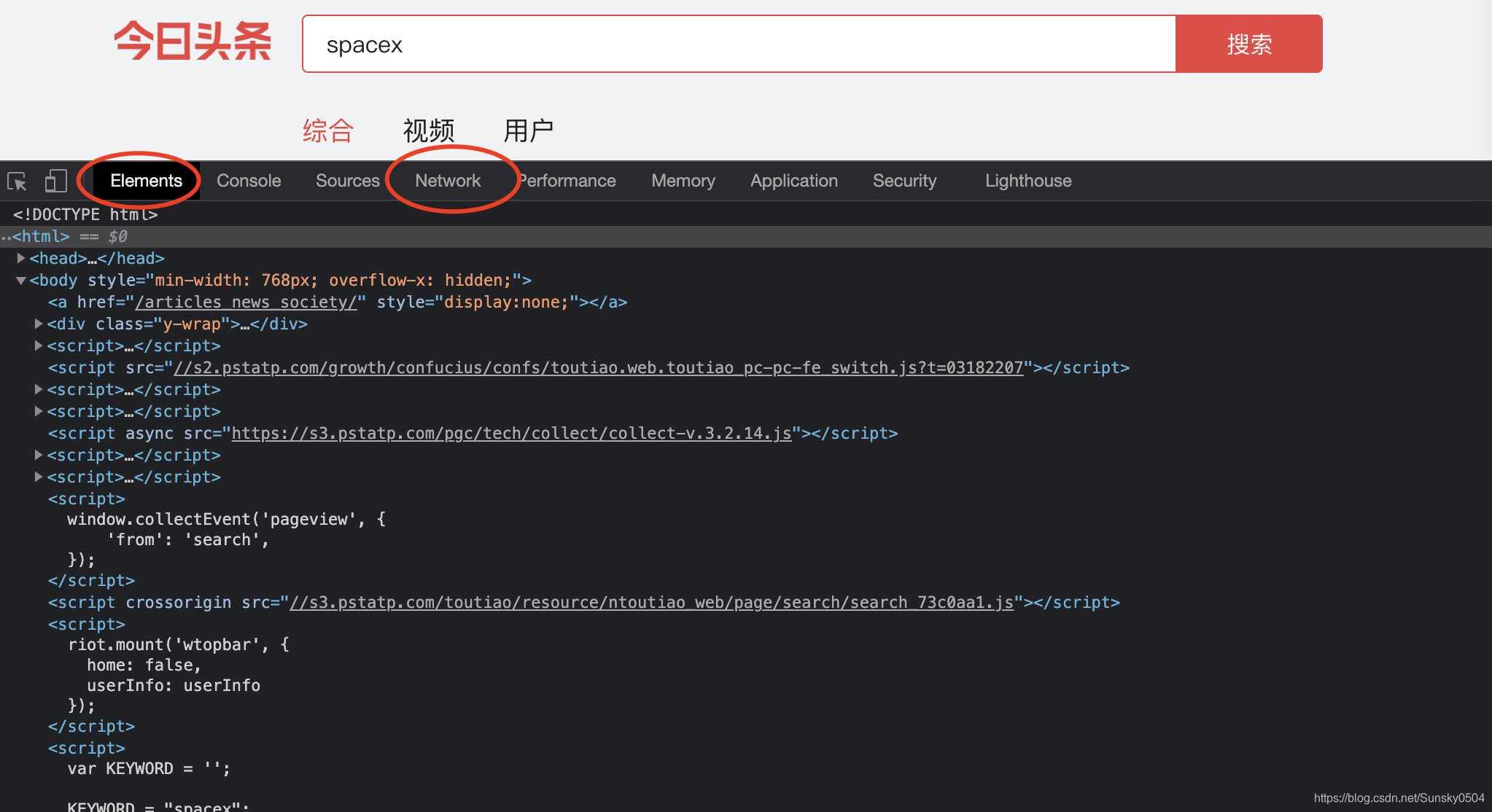This screenshot has width=1492, height=812.
Task: Open the Memory tab
Action: click(x=683, y=181)
